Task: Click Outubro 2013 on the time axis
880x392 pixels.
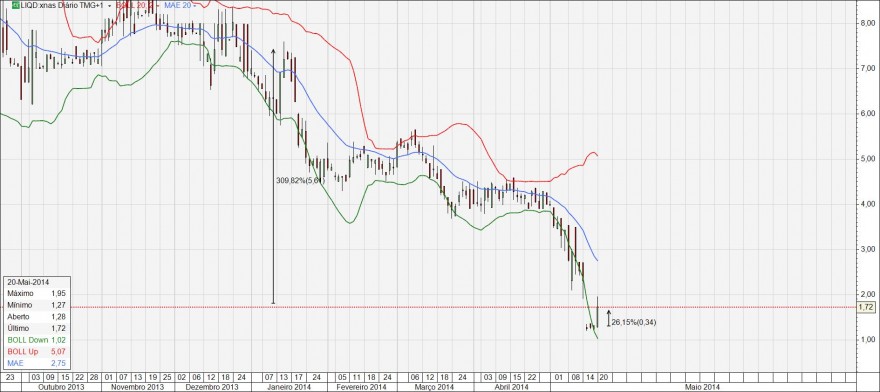Action: pos(60,388)
